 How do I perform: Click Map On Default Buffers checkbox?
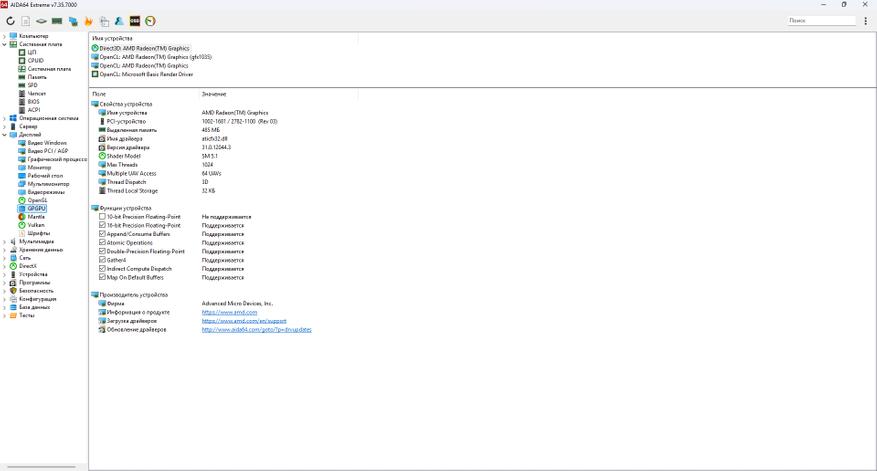click(x=102, y=277)
